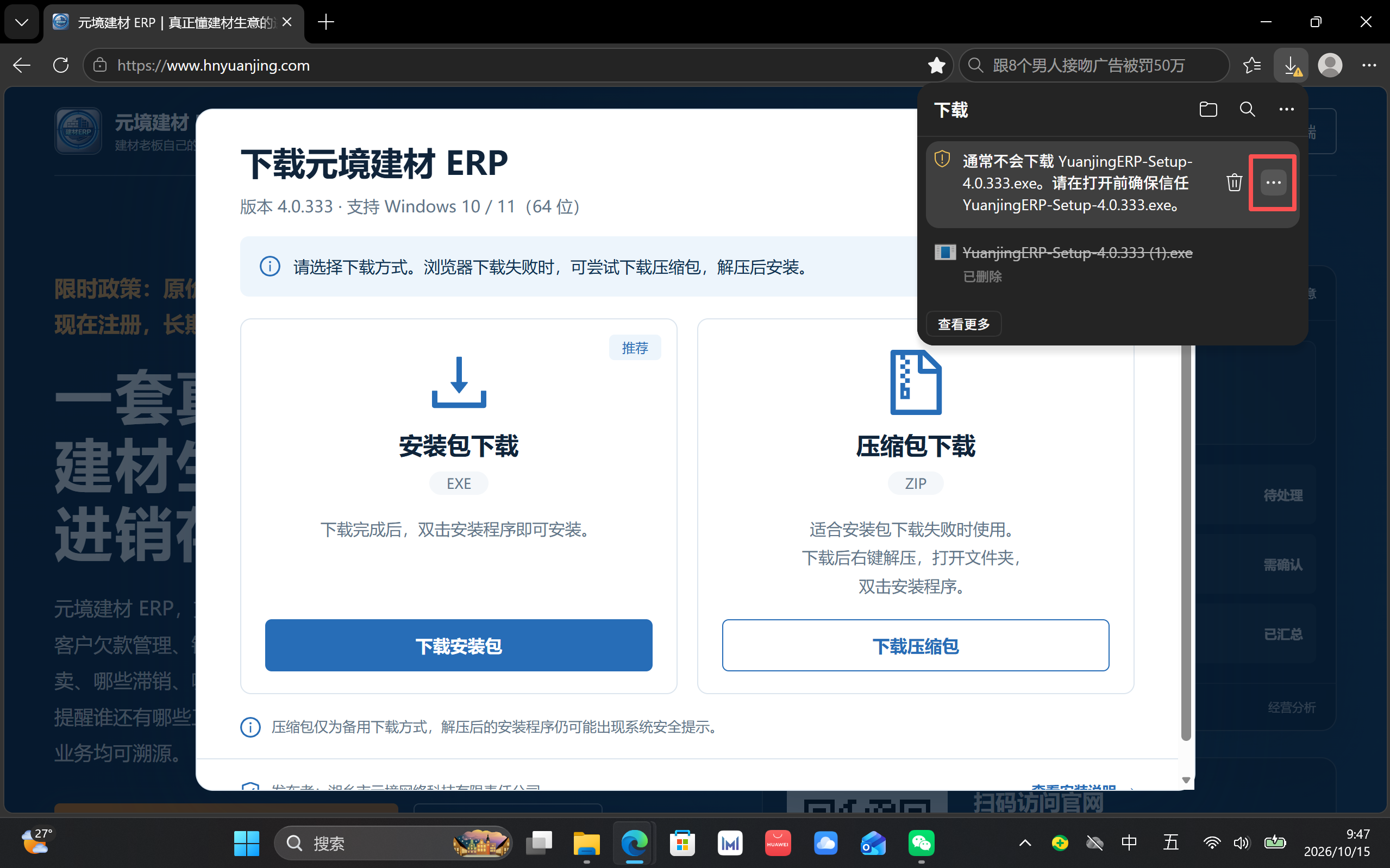Click the browser search box
Viewport: 1390px width, 868px height.
point(1094,65)
